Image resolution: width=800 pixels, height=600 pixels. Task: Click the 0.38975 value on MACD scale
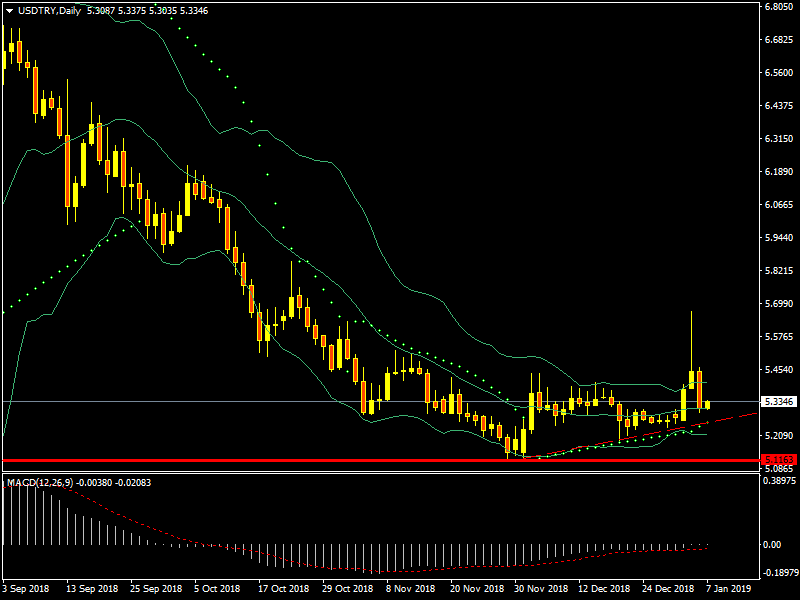click(778, 482)
